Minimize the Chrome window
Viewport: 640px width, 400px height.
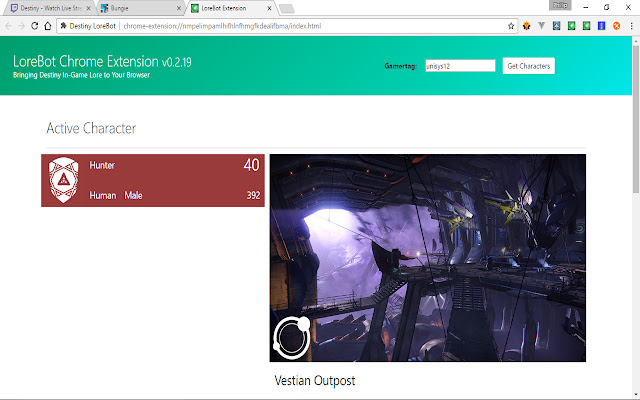(586, 7)
